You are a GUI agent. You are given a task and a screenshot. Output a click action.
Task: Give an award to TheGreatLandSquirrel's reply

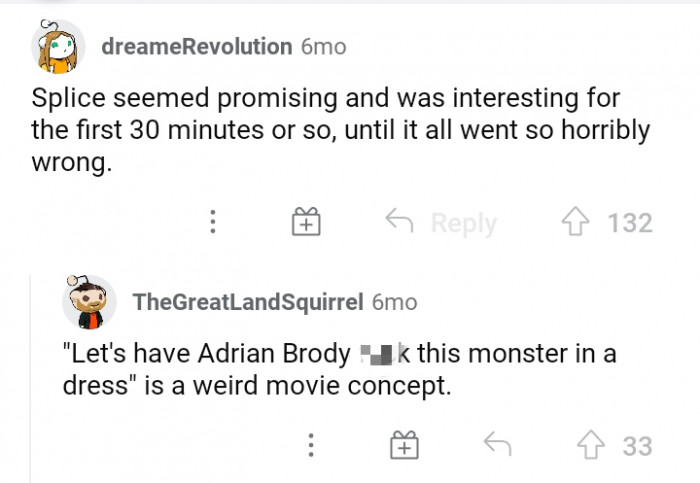(x=403, y=445)
